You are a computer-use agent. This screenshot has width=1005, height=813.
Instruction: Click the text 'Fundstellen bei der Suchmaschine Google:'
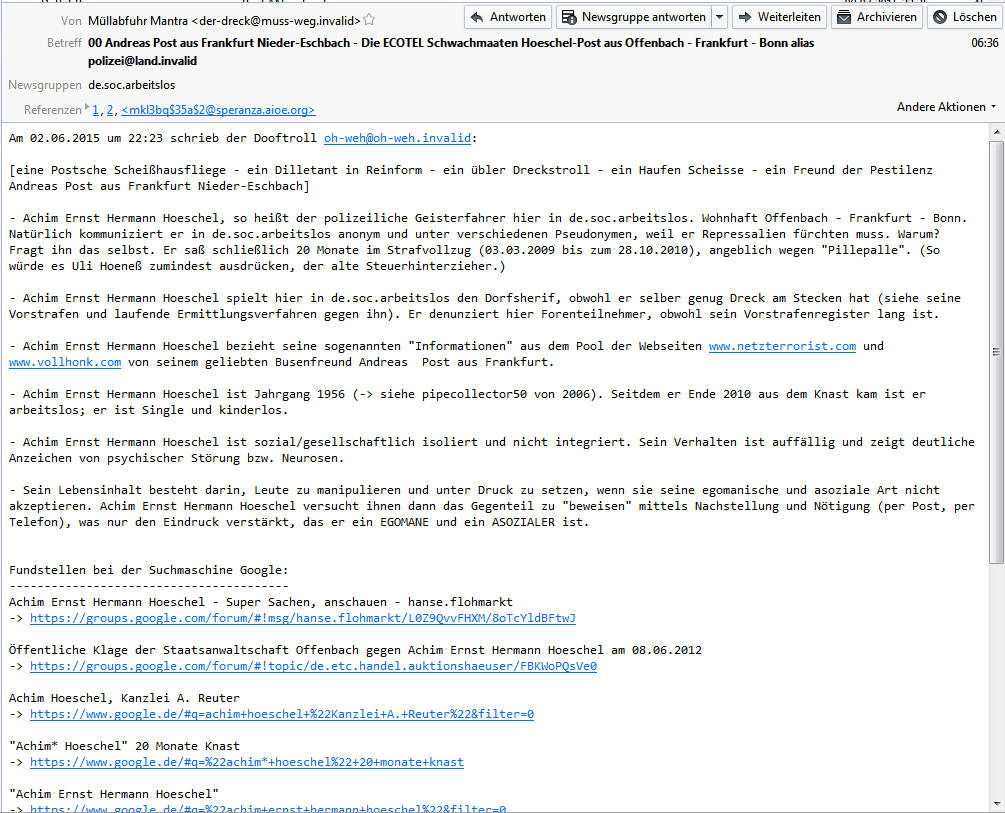[149, 570]
